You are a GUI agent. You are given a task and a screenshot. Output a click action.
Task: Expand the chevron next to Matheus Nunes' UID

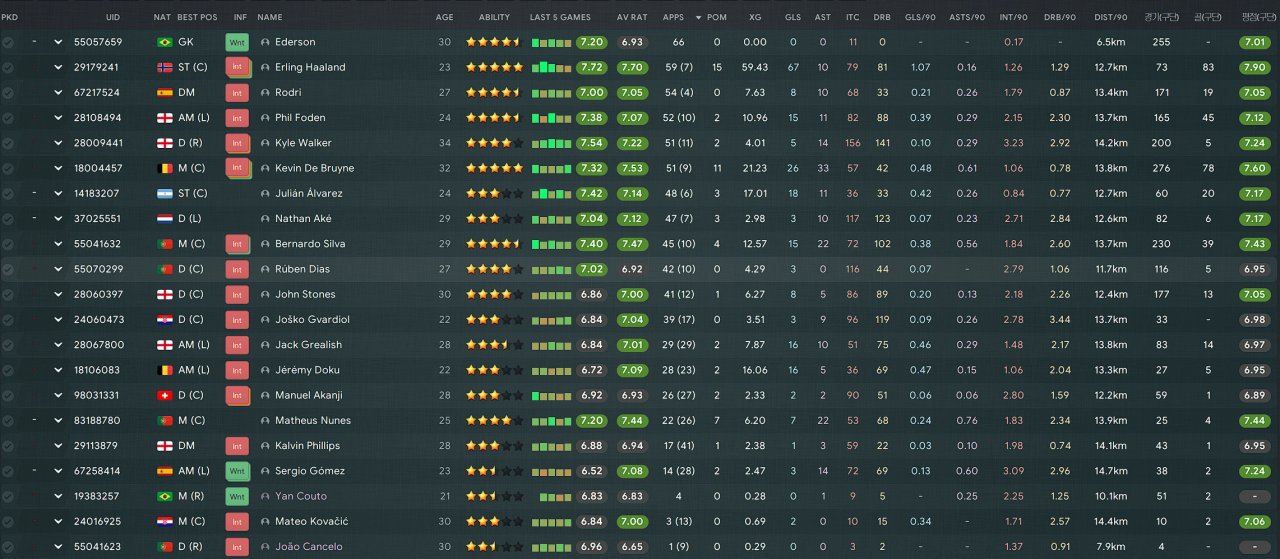pyautogui.click(x=58, y=421)
